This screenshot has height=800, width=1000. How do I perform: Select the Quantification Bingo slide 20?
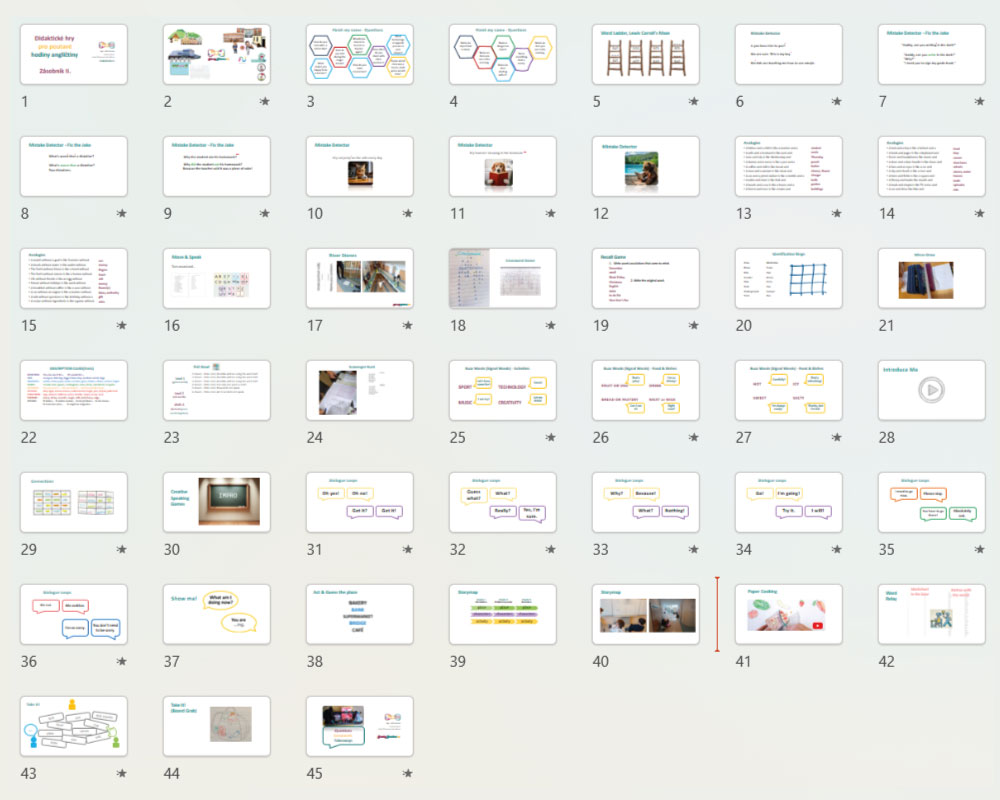pos(788,279)
